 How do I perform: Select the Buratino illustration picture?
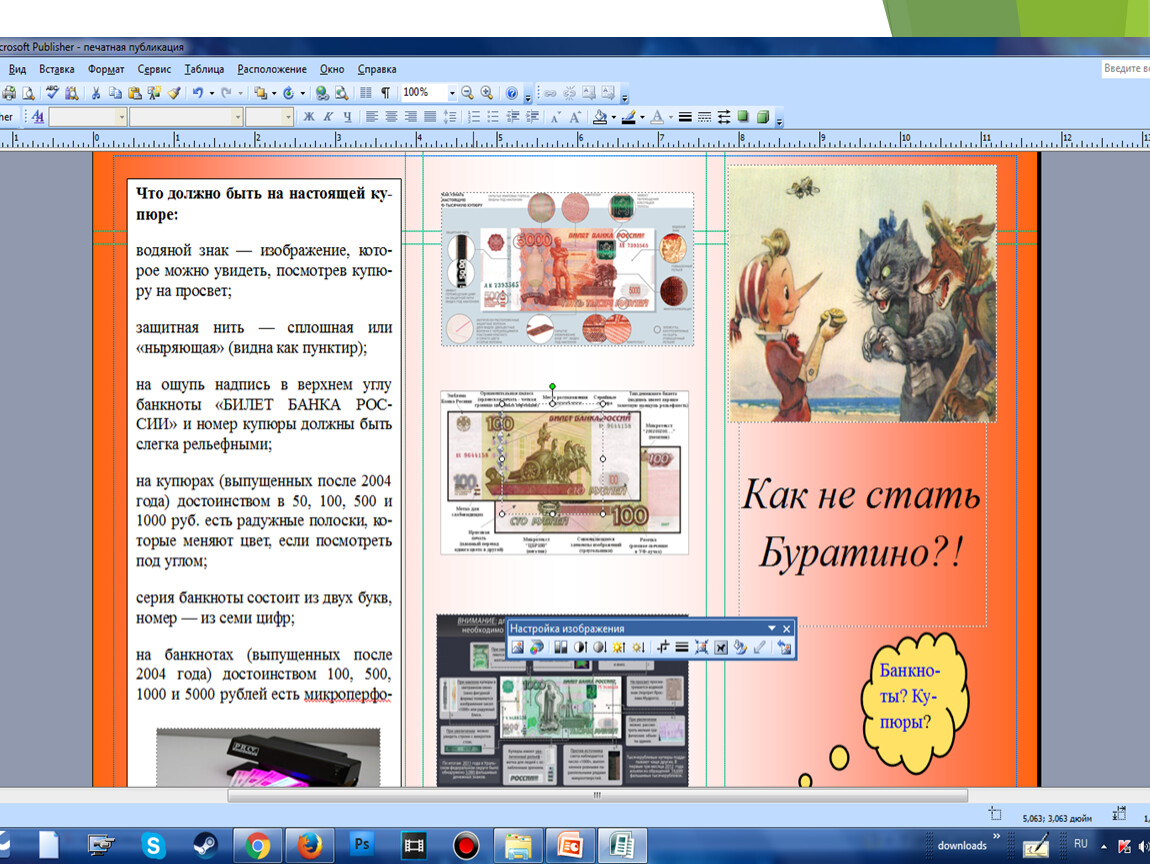(x=862, y=293)
